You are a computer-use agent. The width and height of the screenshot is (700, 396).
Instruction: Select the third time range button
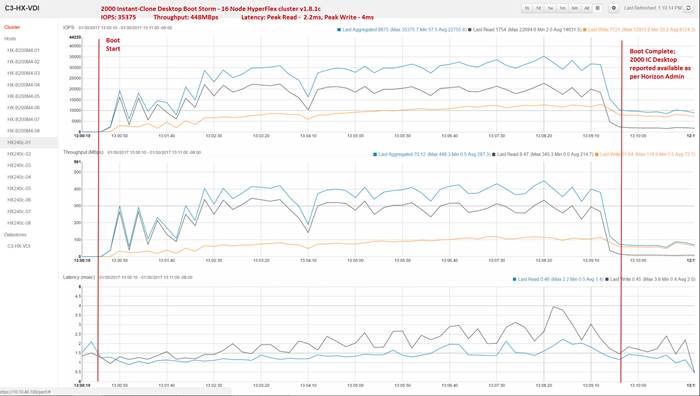pos(550,8)
